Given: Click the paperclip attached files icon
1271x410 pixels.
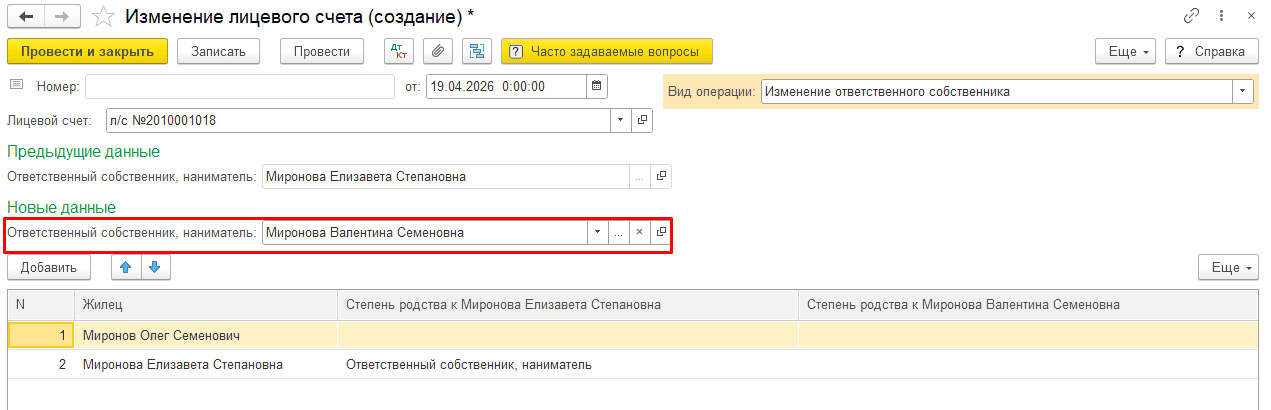Looking at the screenshot, I should pos(437,51).
